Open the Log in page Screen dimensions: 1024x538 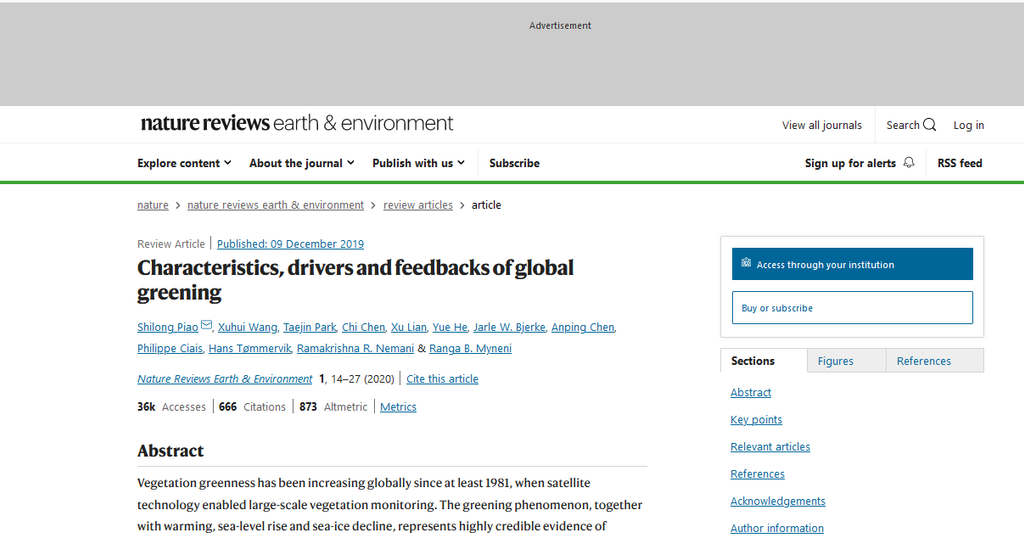coord(968,125)
